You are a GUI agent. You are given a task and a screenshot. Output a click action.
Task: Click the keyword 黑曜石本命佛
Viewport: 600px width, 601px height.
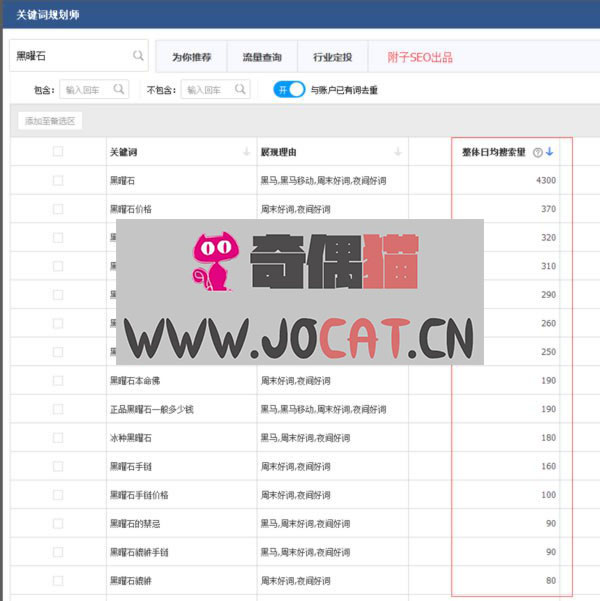tap(135, 381)
